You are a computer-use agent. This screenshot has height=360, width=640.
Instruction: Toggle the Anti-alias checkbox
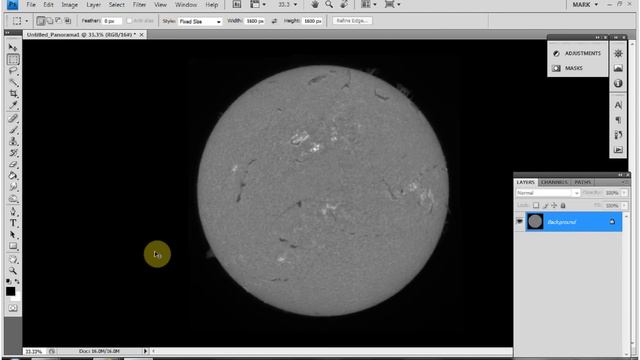(x=129, y=21)
